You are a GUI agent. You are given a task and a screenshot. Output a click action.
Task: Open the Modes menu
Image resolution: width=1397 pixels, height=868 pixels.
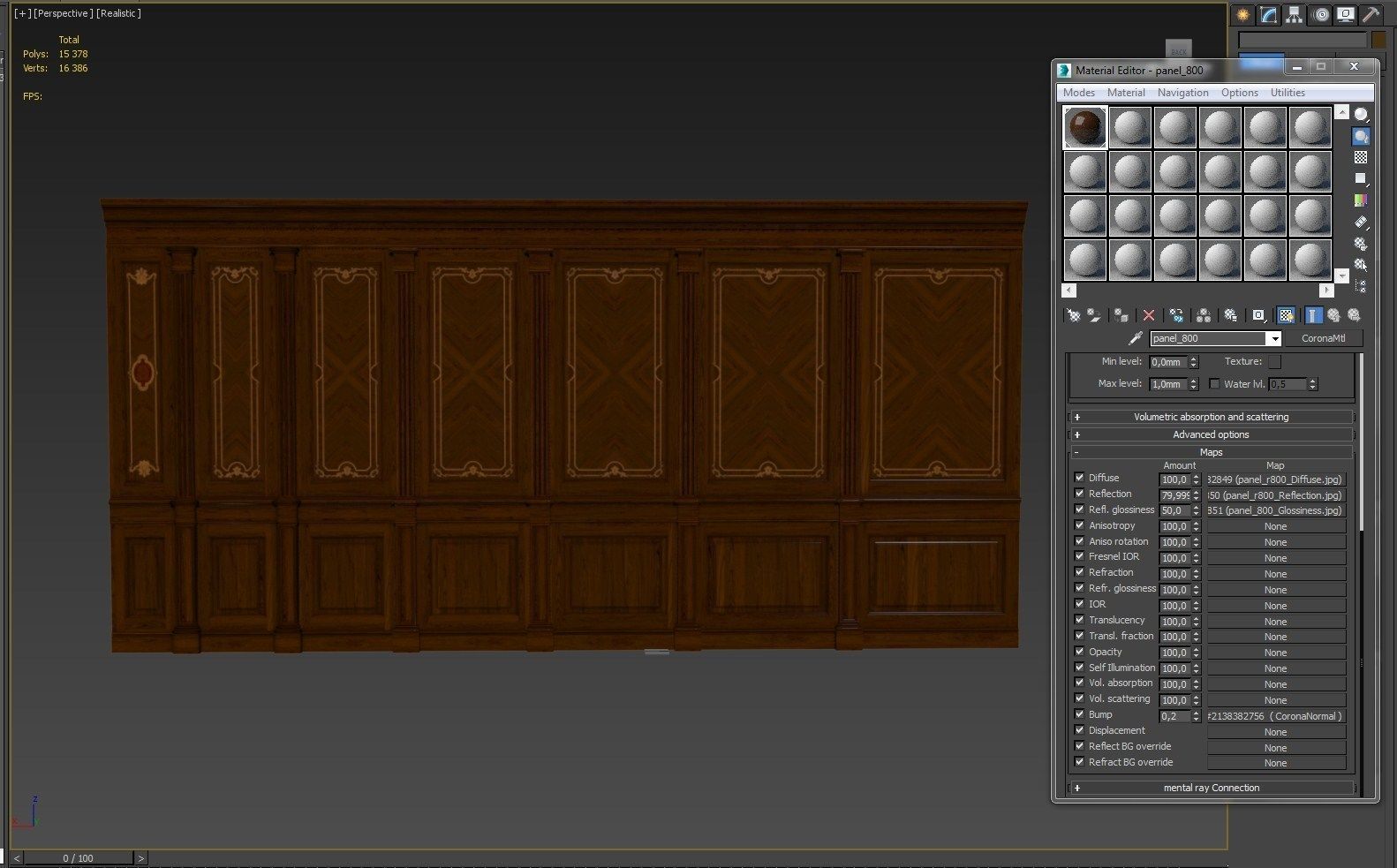(1078, 93)
